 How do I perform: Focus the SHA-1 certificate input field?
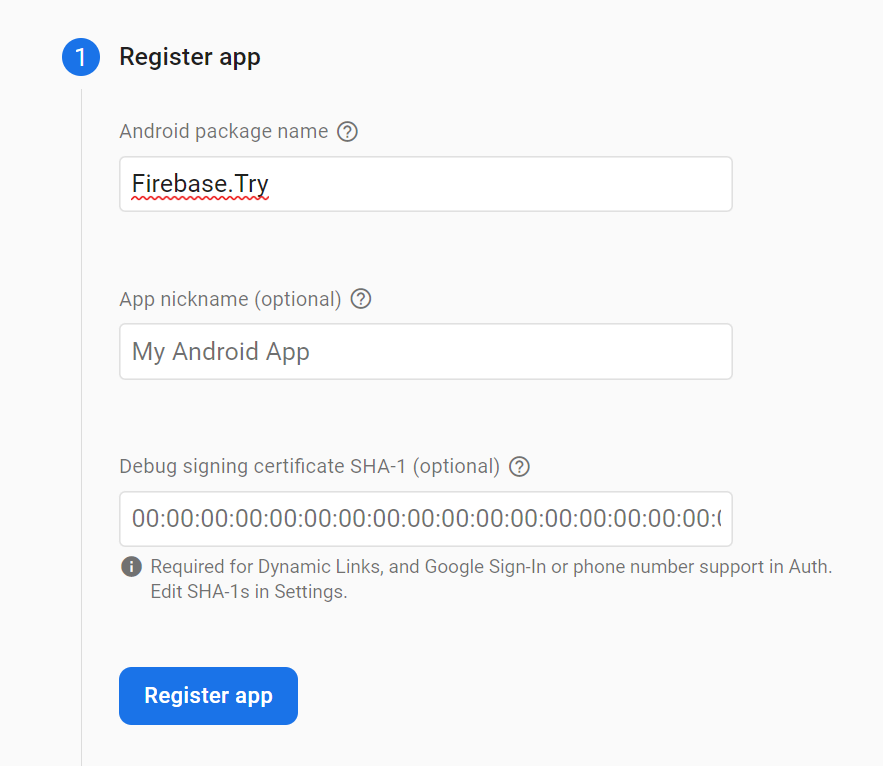point(426,519)
